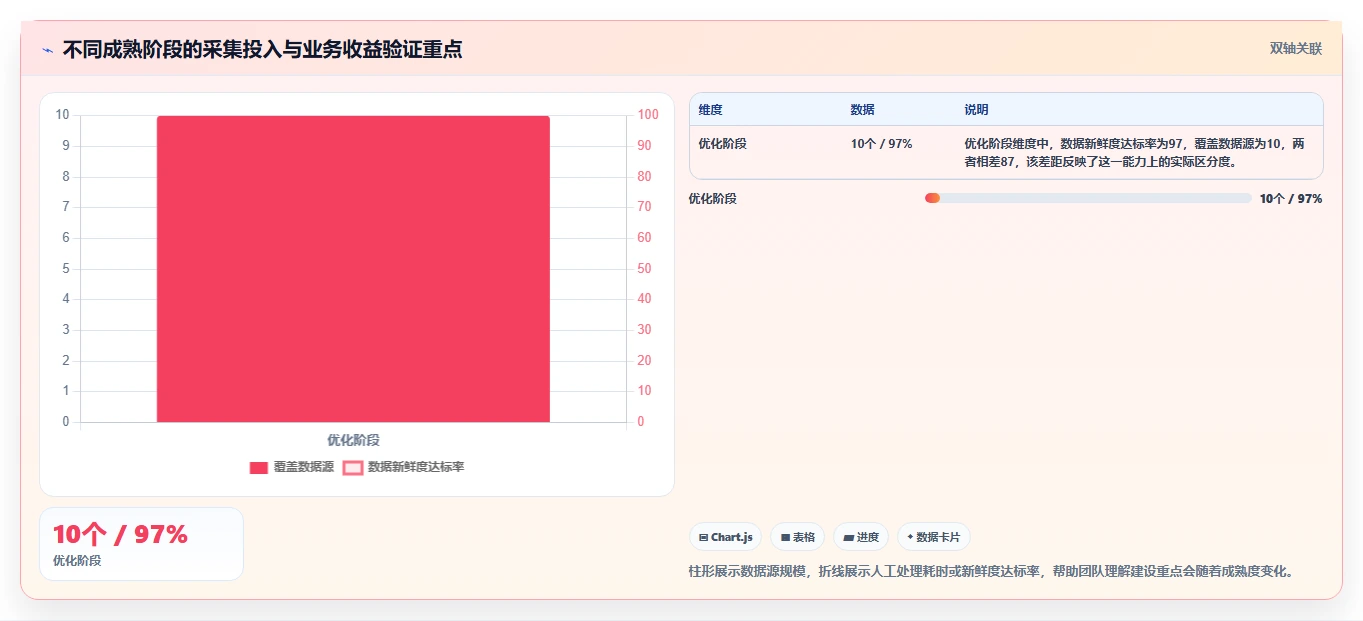Click the 表格 tag chip

[797, 537]
